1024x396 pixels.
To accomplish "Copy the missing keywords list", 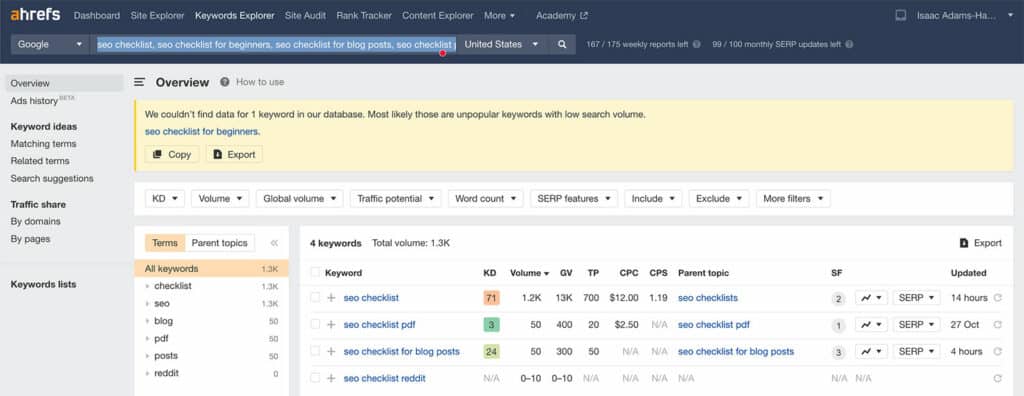I will coord(172,155).
